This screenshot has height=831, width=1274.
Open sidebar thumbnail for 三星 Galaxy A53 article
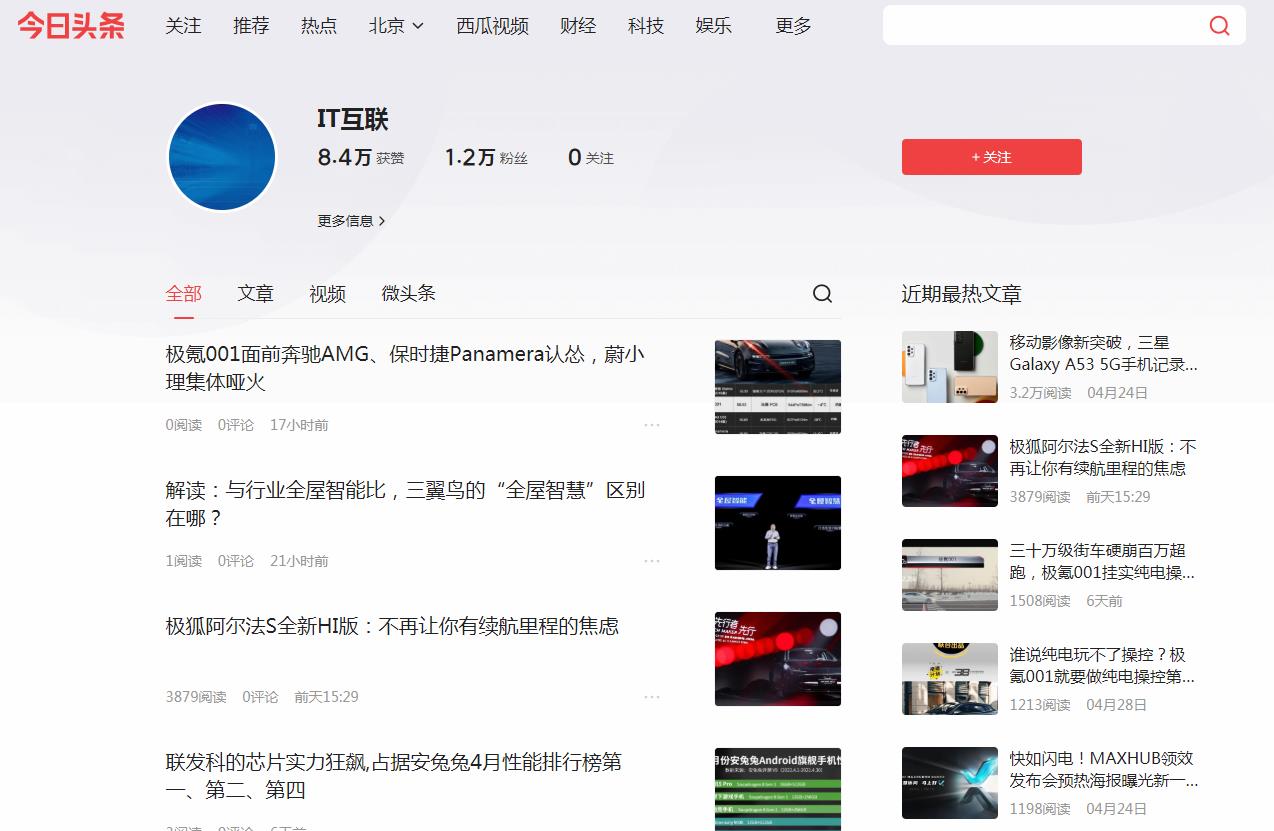click(950, 367)
